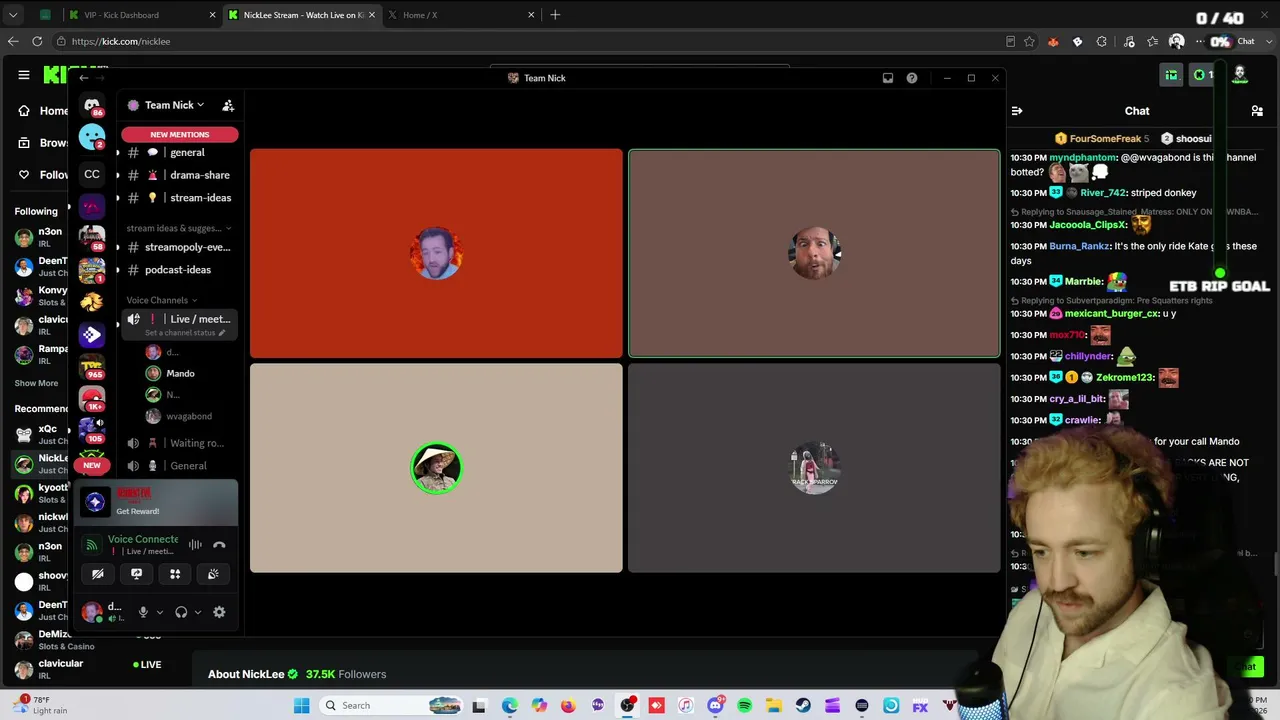The width and height of the screenshot is (1280, 720).
Task: Toggle Discord headphone deafen
Action: (x=181, y=612)
